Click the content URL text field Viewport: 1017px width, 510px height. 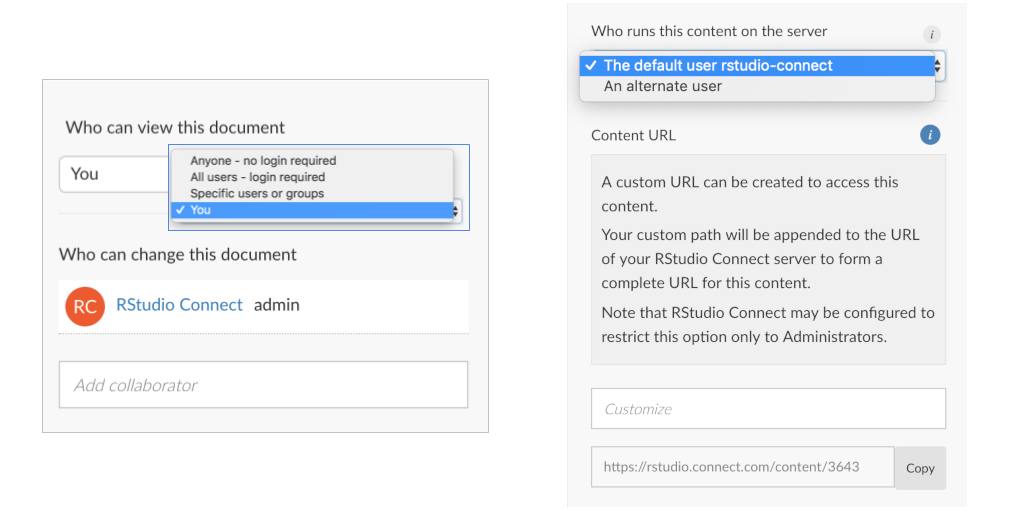tap(743, 467)
